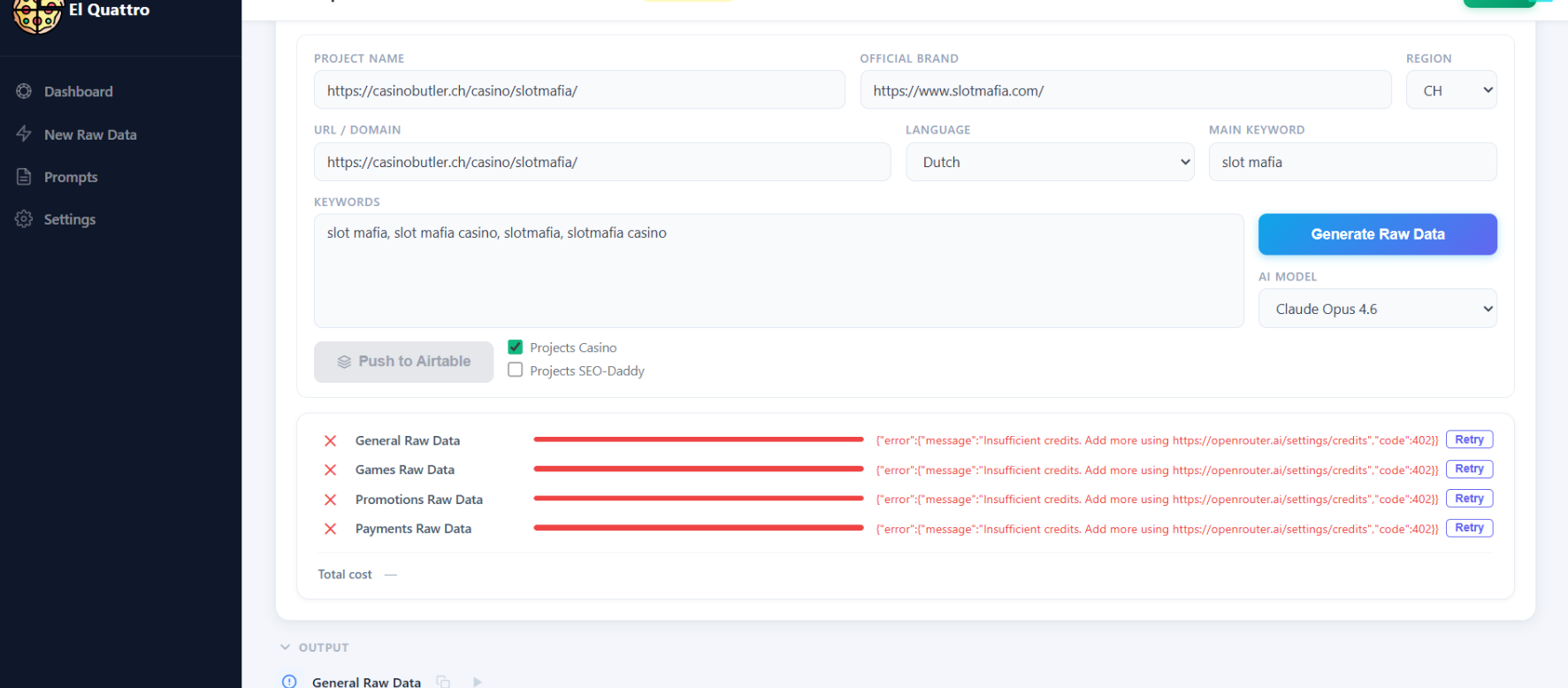Change the AI Model from Claude Opus 4.6
Viewport: 1568px width, 688px height.
tap(1378, 309)
